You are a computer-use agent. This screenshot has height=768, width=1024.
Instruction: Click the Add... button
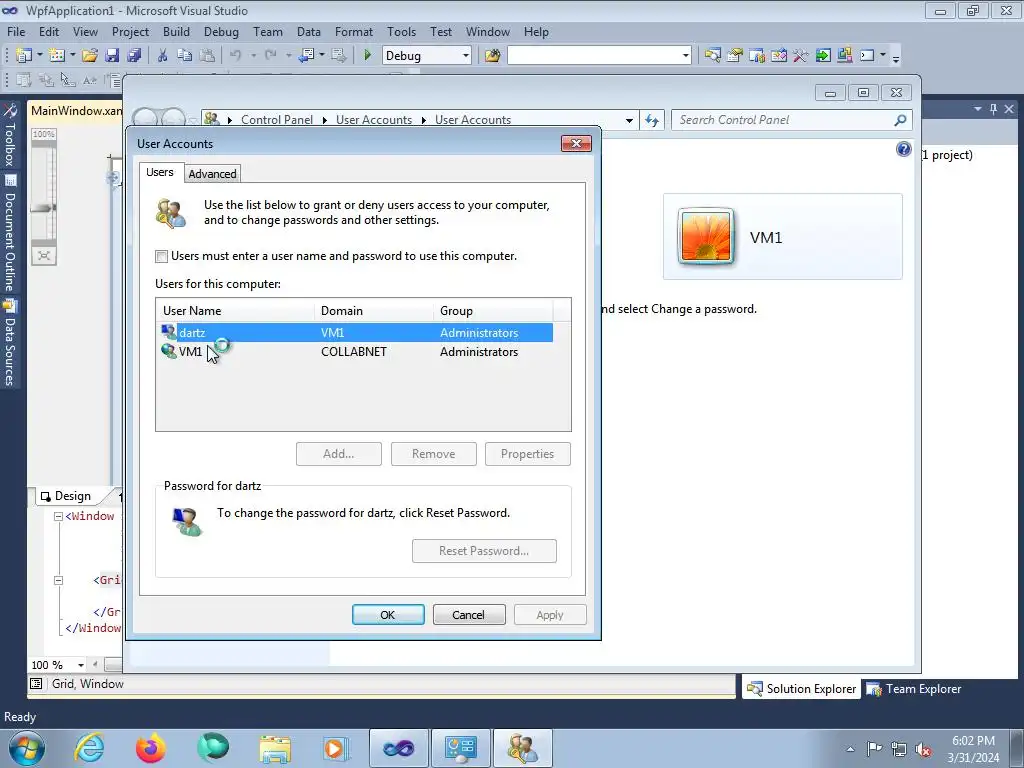338,454
